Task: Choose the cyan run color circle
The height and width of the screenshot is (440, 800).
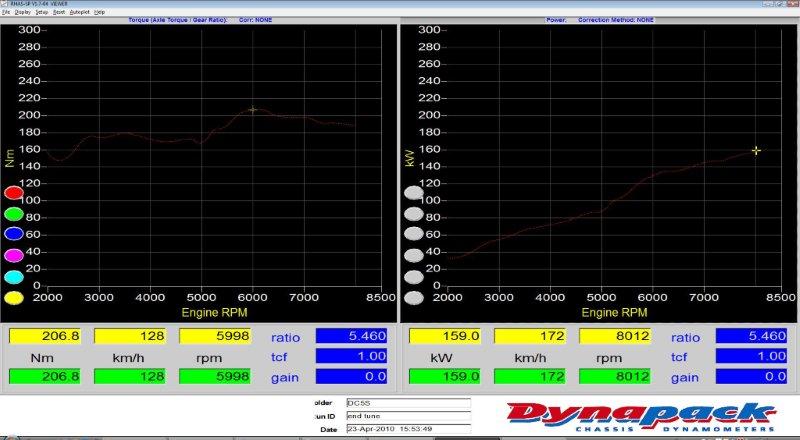Action: pos(14,277)
